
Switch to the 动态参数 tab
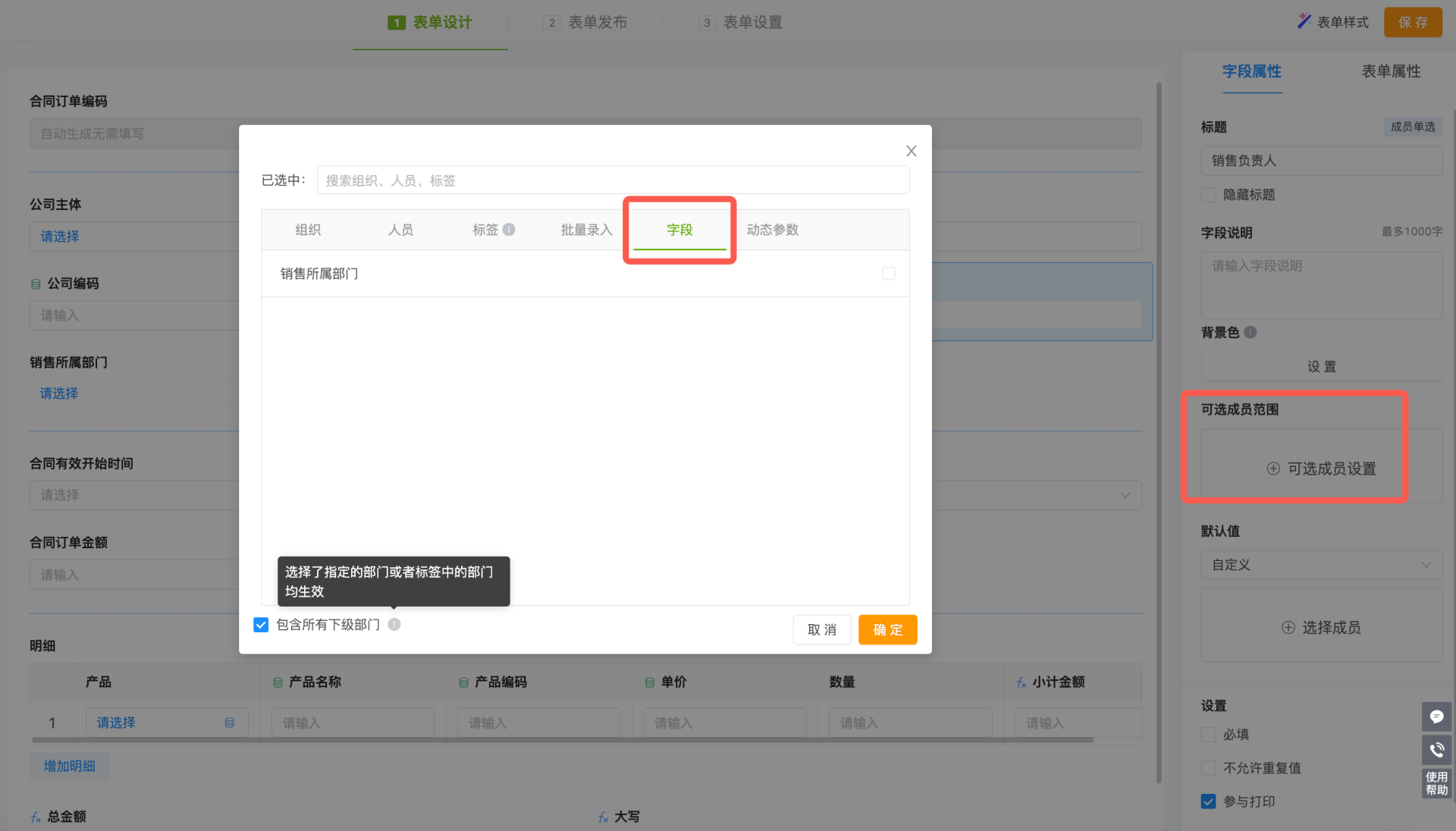772,230
